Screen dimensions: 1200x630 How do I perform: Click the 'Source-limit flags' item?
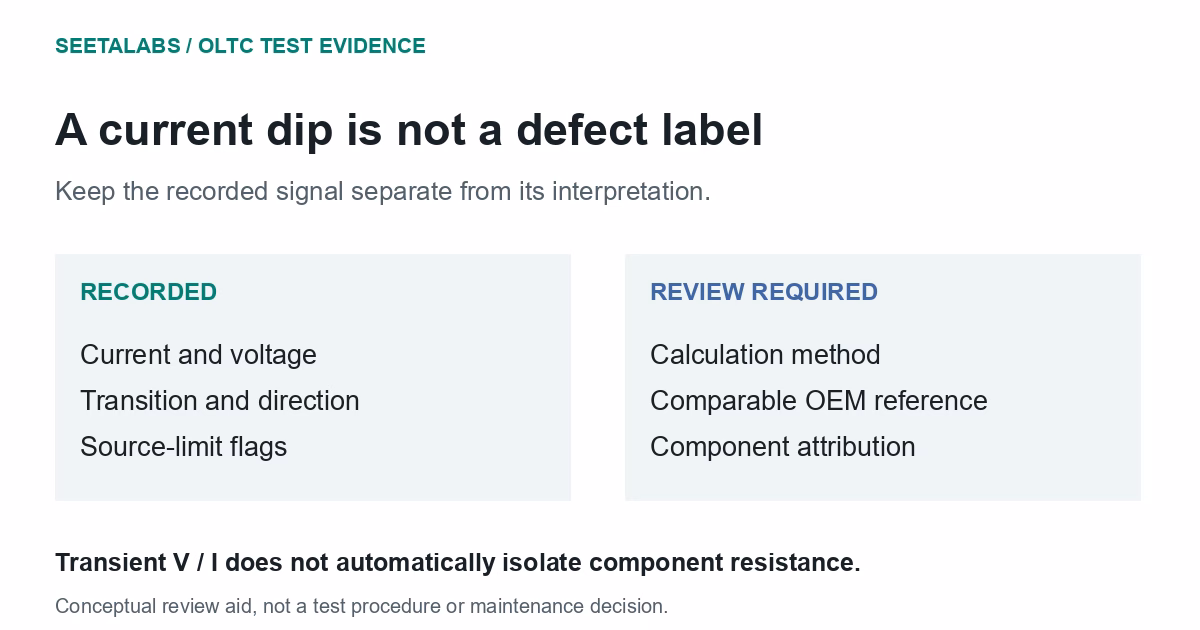click(x=183, y=447)
